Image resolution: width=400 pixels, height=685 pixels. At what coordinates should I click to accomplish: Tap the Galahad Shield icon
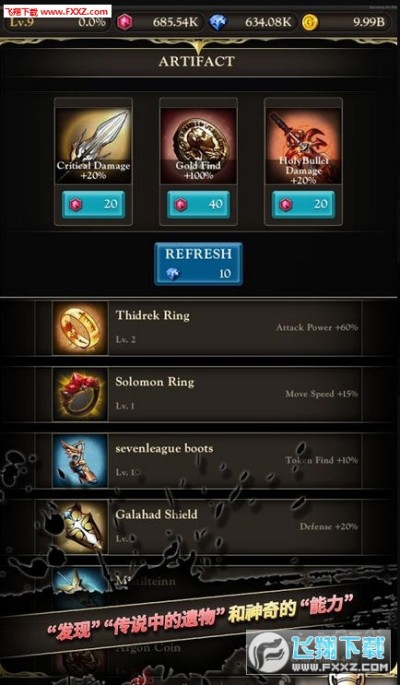pos(80,527)
